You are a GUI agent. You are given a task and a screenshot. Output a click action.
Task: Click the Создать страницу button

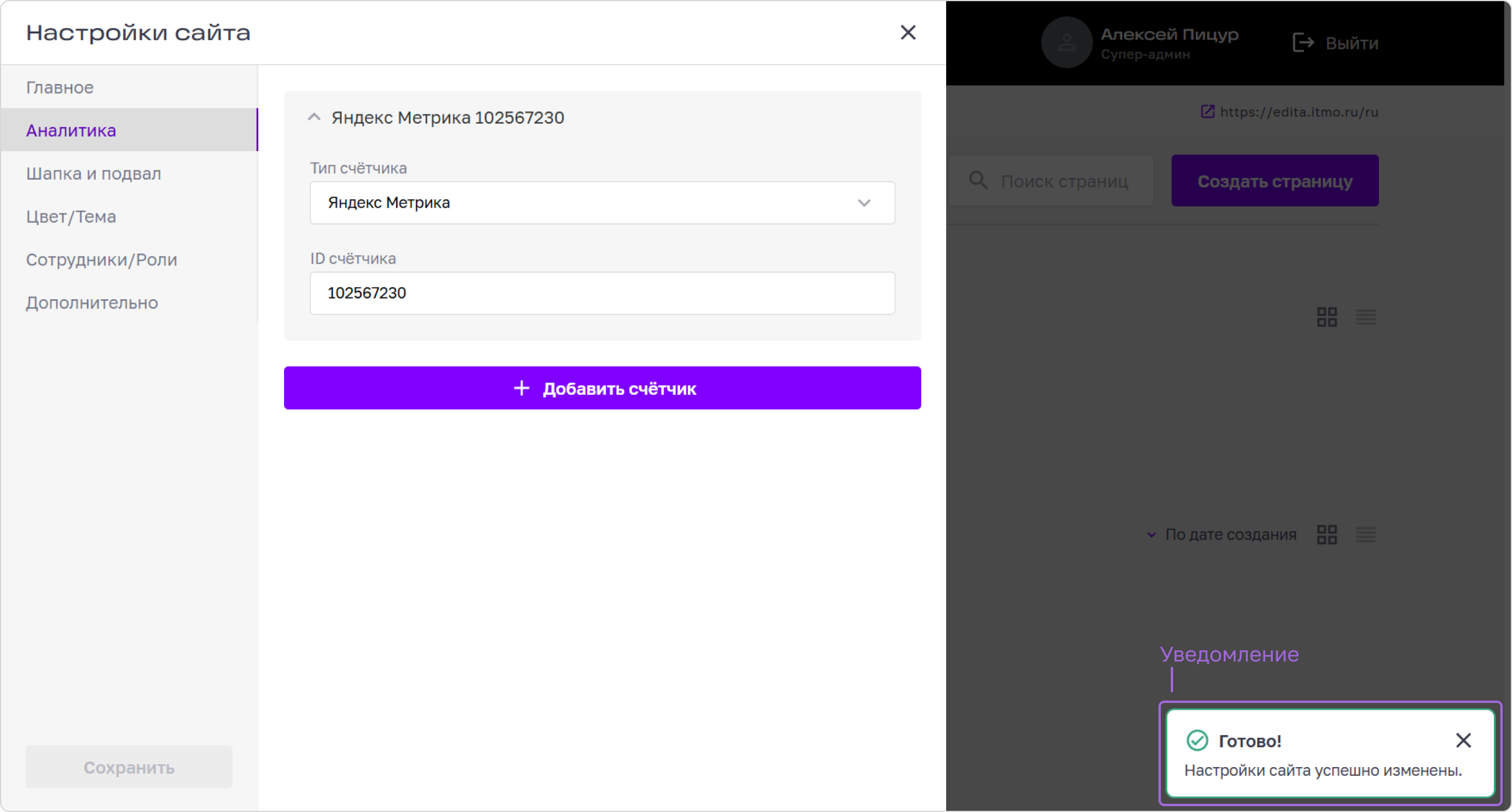click(x=1275, y=180)
